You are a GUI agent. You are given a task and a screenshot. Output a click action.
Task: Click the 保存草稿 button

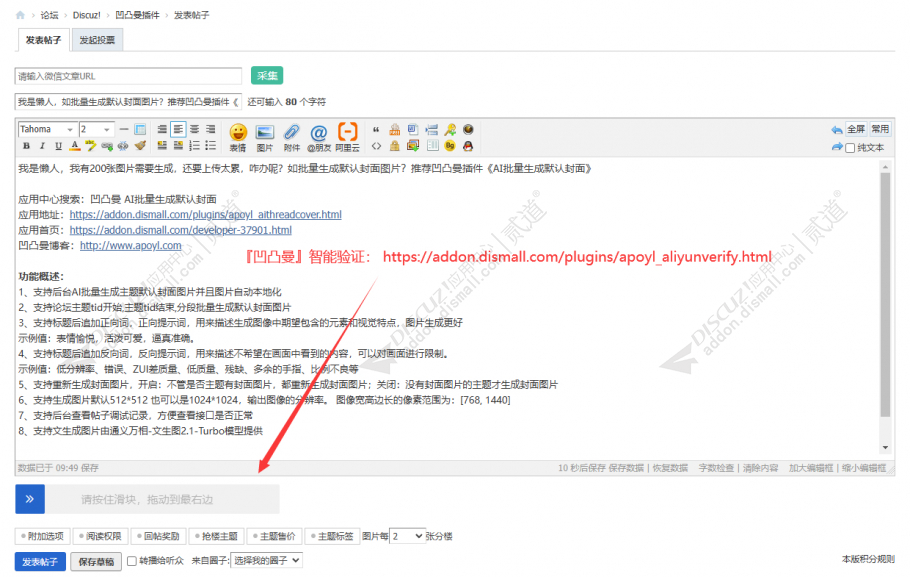96,562
